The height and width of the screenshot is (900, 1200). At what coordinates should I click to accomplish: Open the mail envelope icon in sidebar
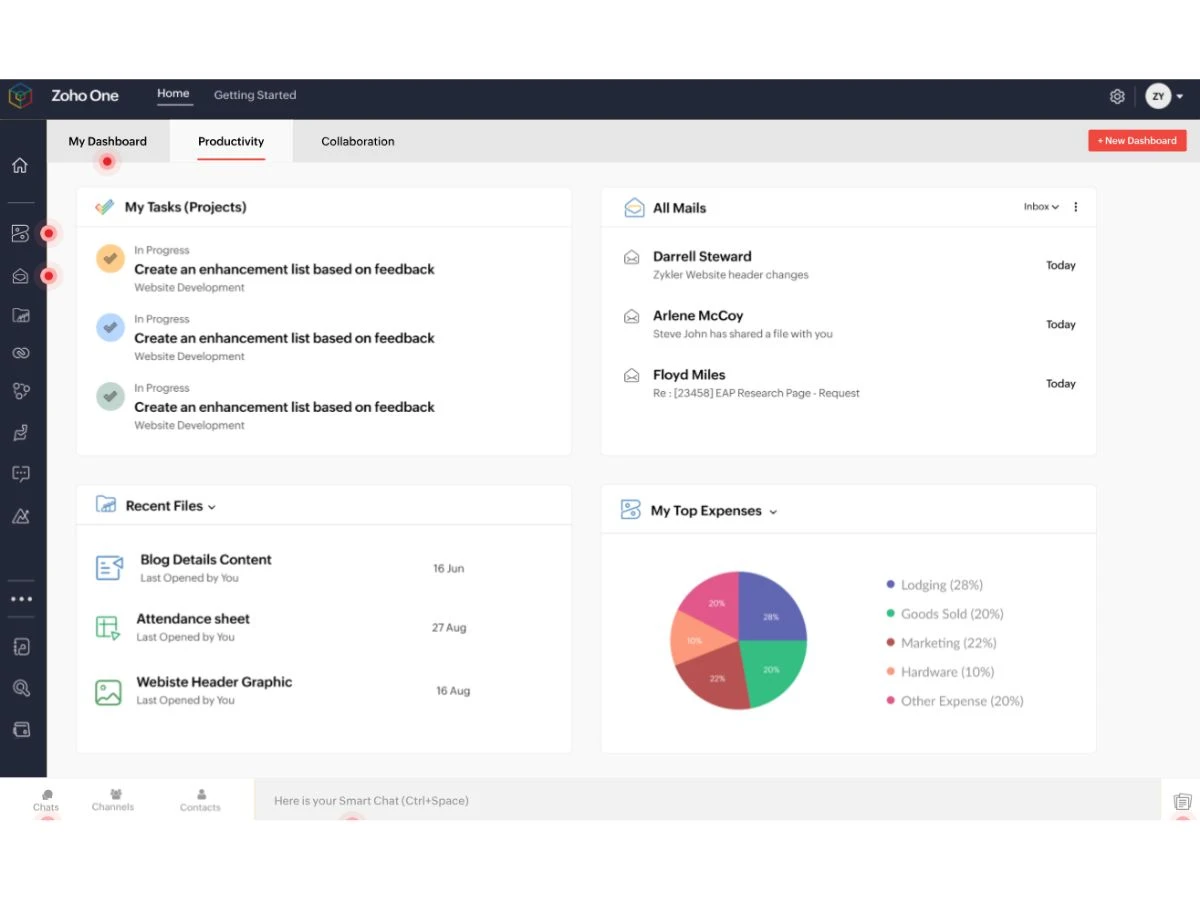(x=20, y=276)
